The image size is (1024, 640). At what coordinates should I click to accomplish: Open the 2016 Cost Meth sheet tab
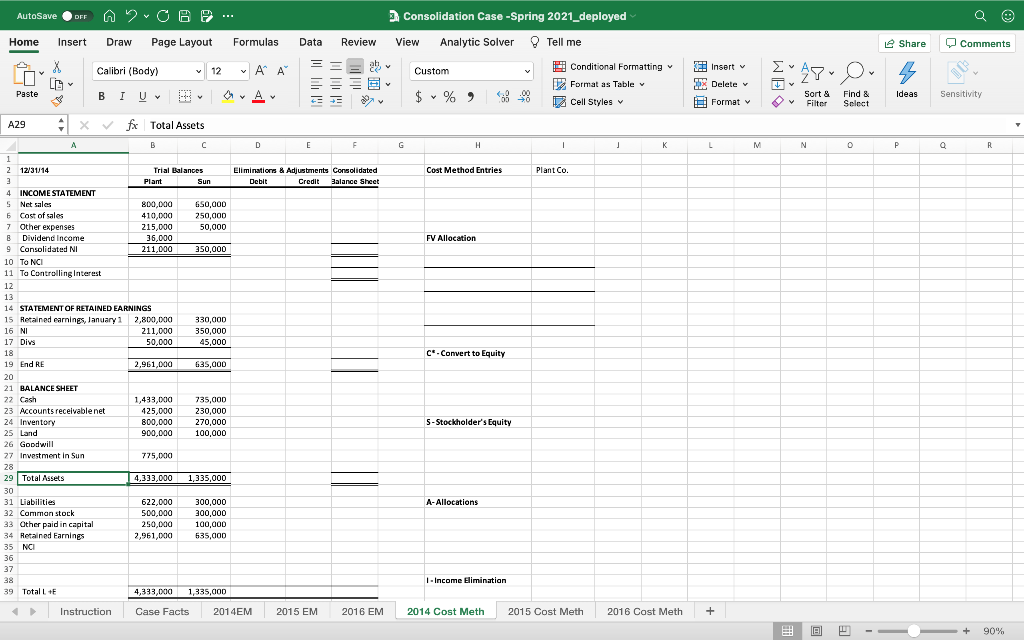644,610
